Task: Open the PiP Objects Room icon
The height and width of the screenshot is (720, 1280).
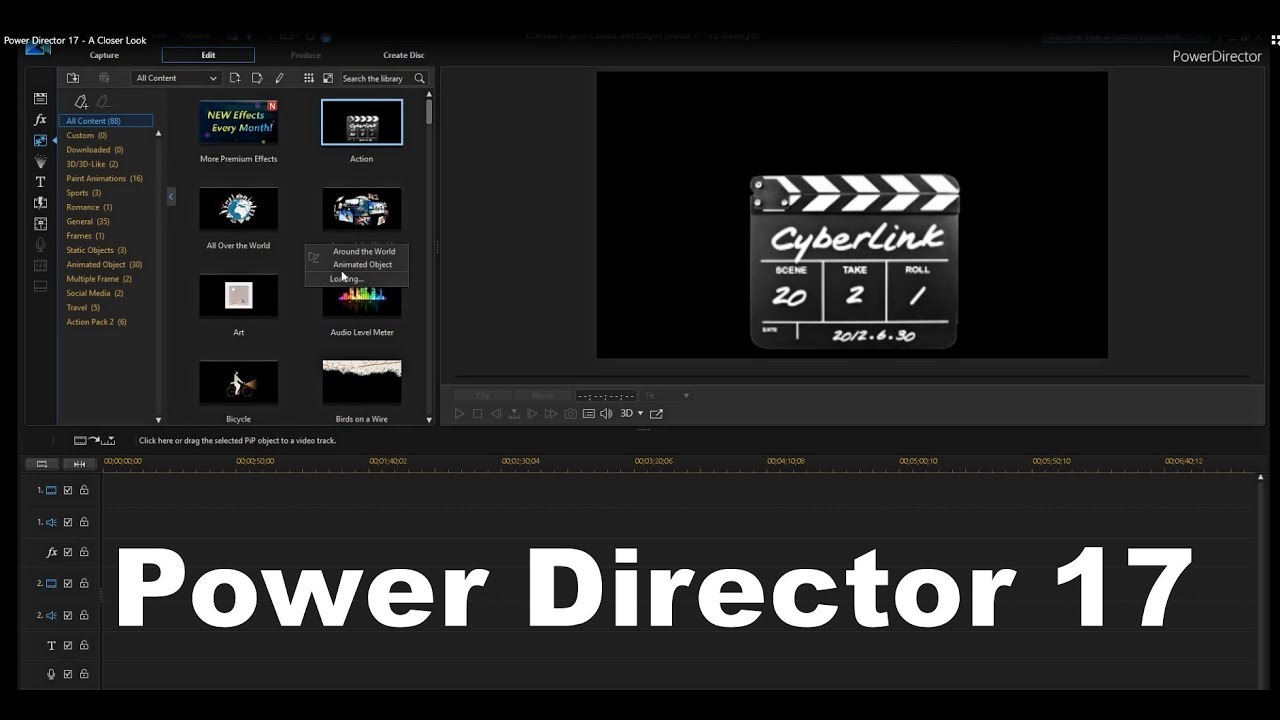Action: tap(40, 141)
